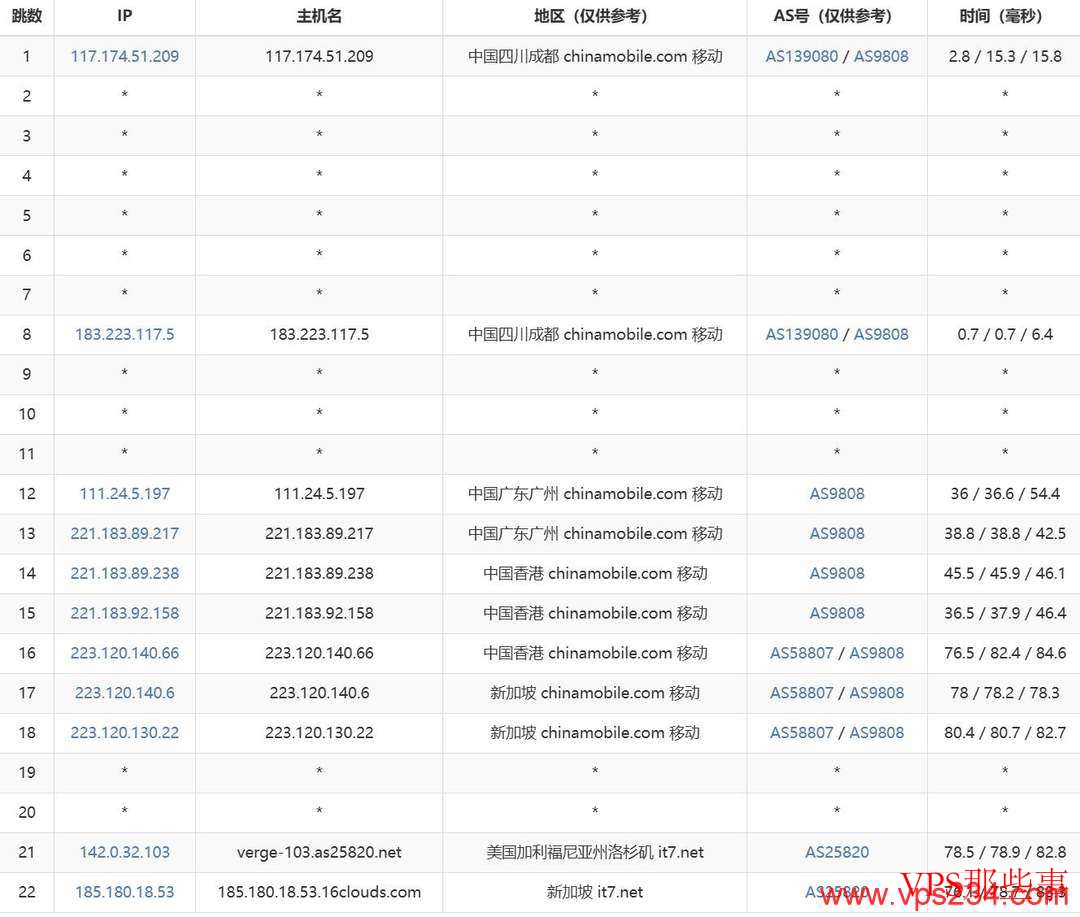Open the 223.120.130.22 IP link in hop 18
Screen dimensions: 1080x917
[x=125, y=733]
